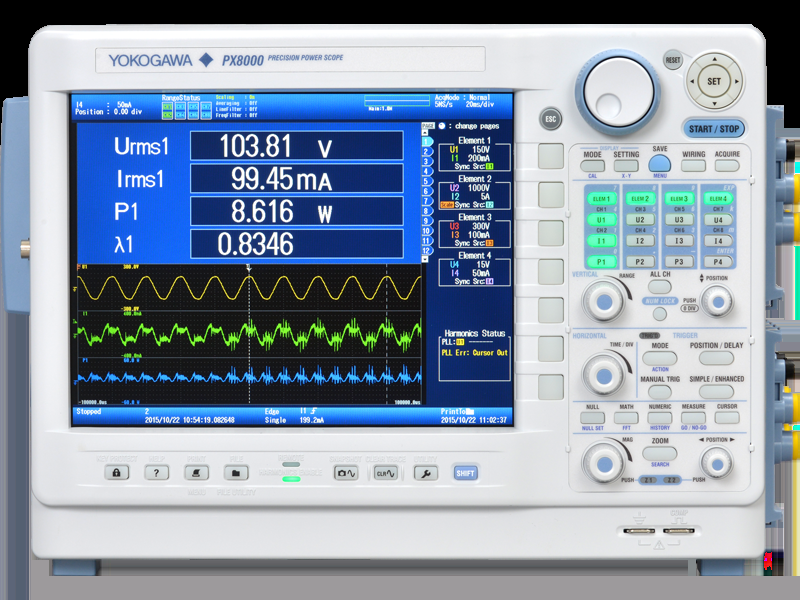Click the vertical POSITION knob
The image size is (800, 600).
pyautogui.click(x=717, y=302)
